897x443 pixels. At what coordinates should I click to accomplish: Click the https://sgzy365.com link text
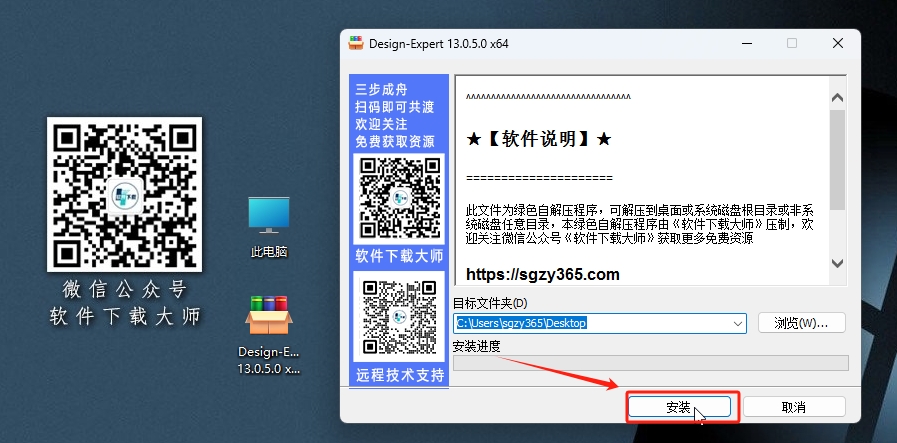coord(543,275)
